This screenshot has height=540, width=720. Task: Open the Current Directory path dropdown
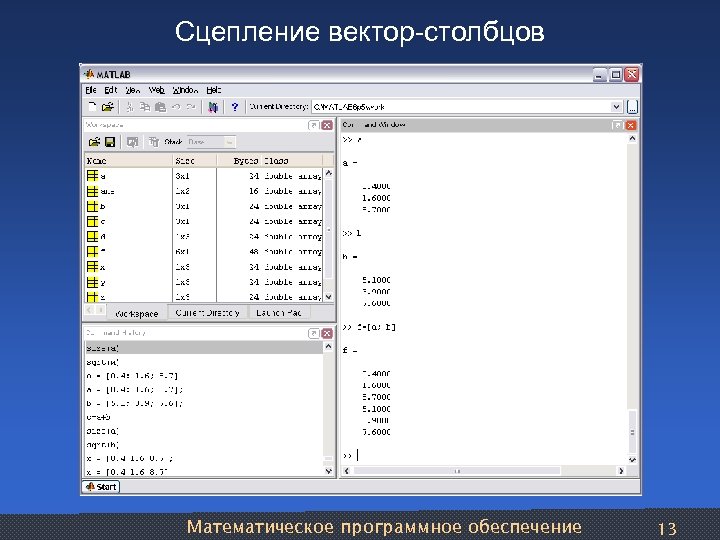click(x=616, y=107)
